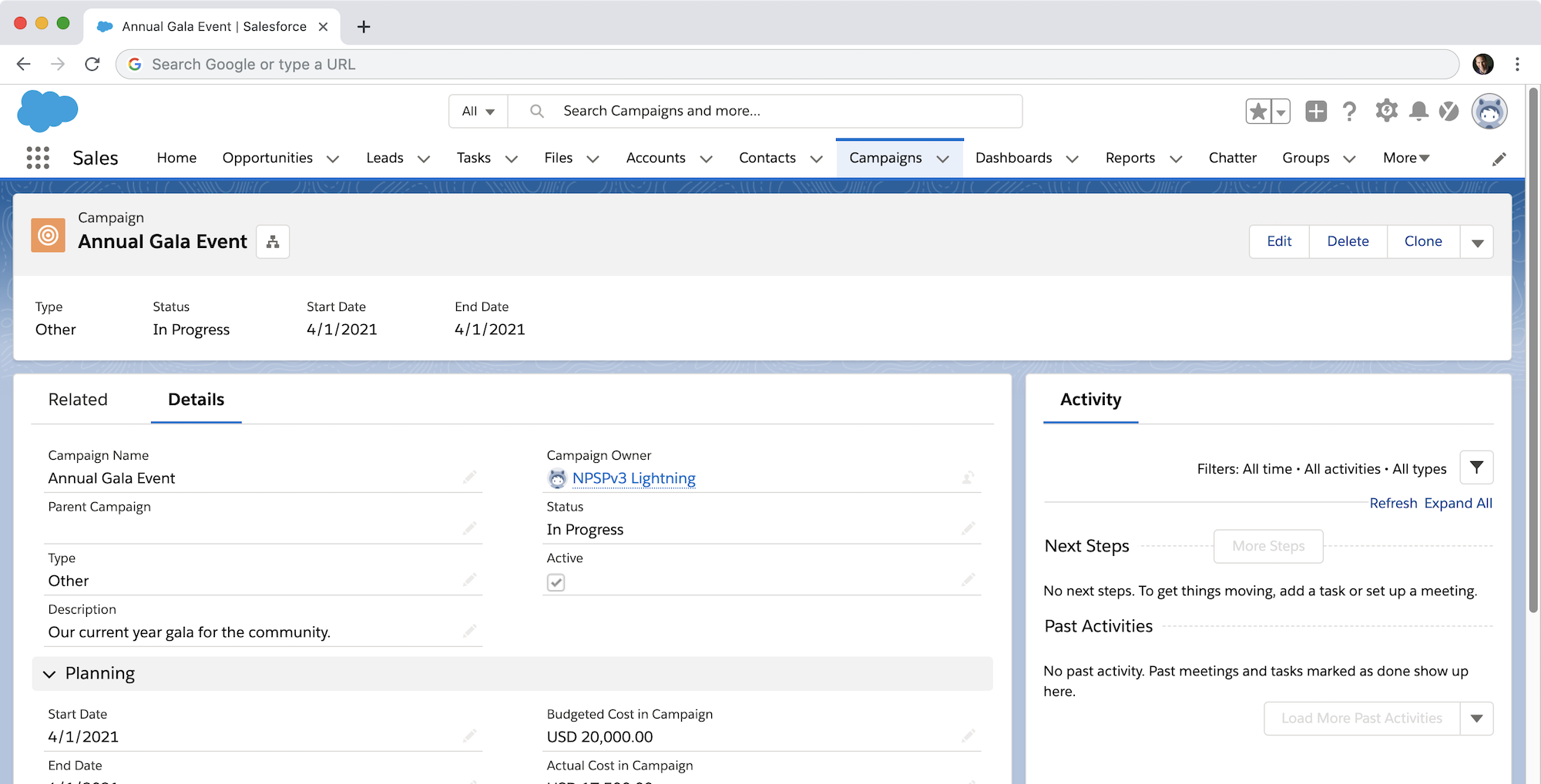Edit the Status field pencil

pyautogui.click(x=968, y=528)
